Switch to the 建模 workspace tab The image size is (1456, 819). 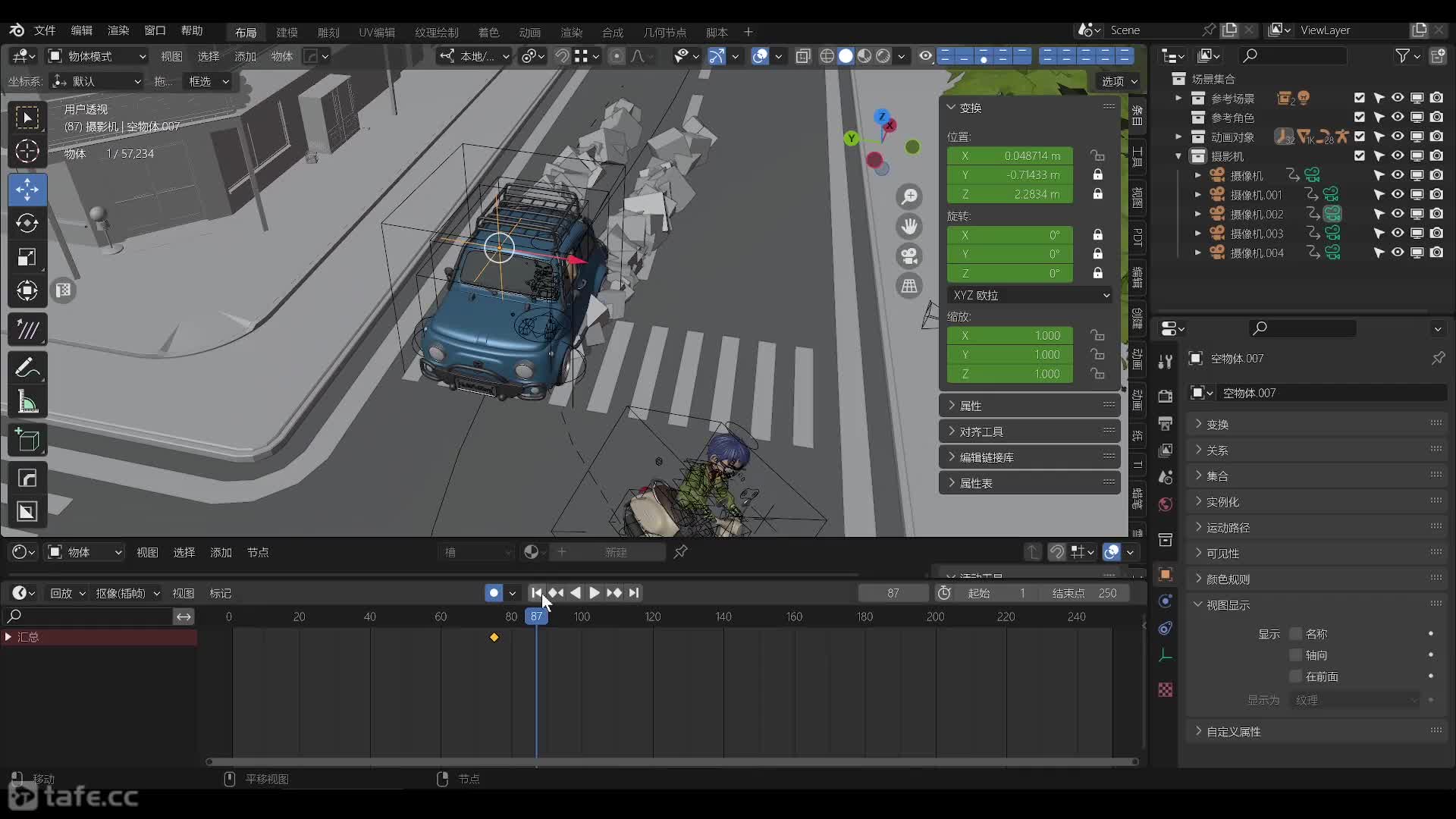click(x=287, y=32)
